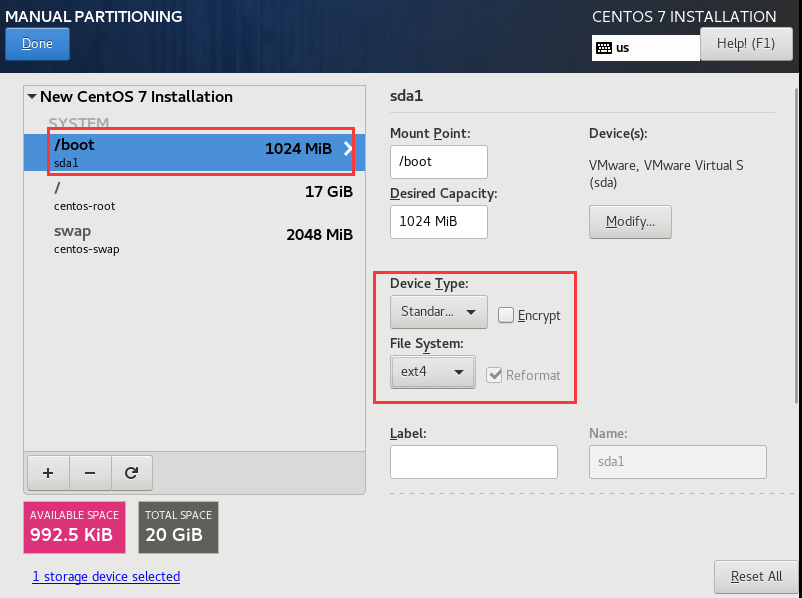Collapse New CentOS 7 Installation section
The image size is (802, 598).
[32, 96]
